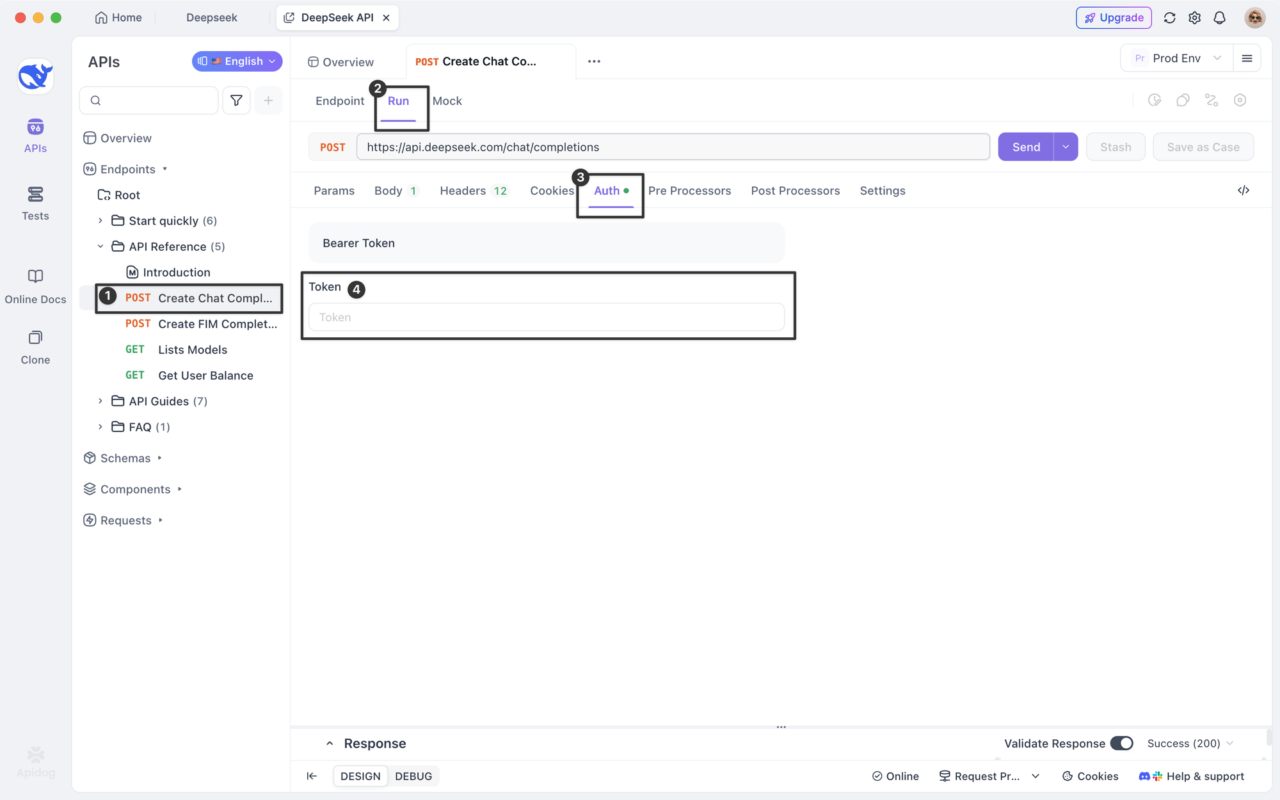Click the Send button
The width and height of the screenshot is (1280, 800).
(x=1026, y=147)
